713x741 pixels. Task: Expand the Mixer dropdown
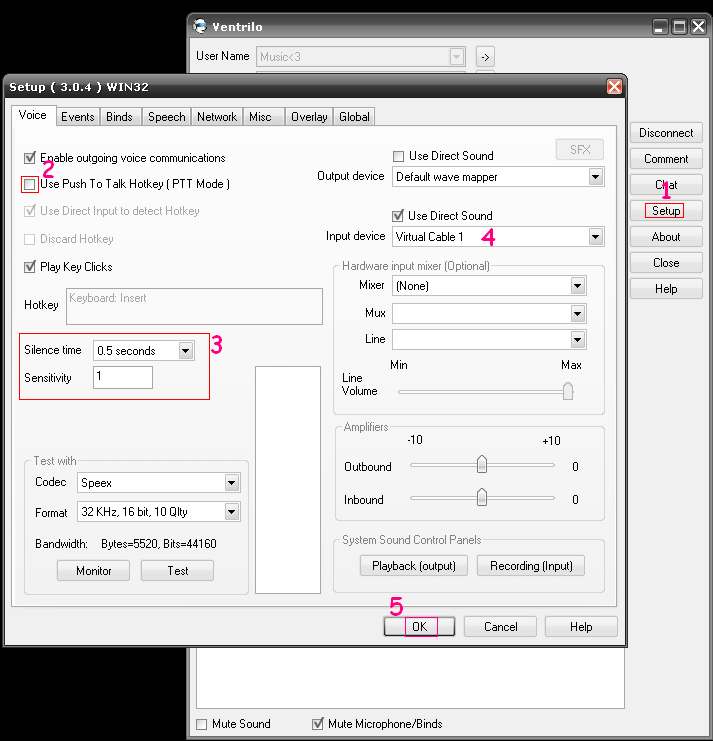tap(577, 285)
